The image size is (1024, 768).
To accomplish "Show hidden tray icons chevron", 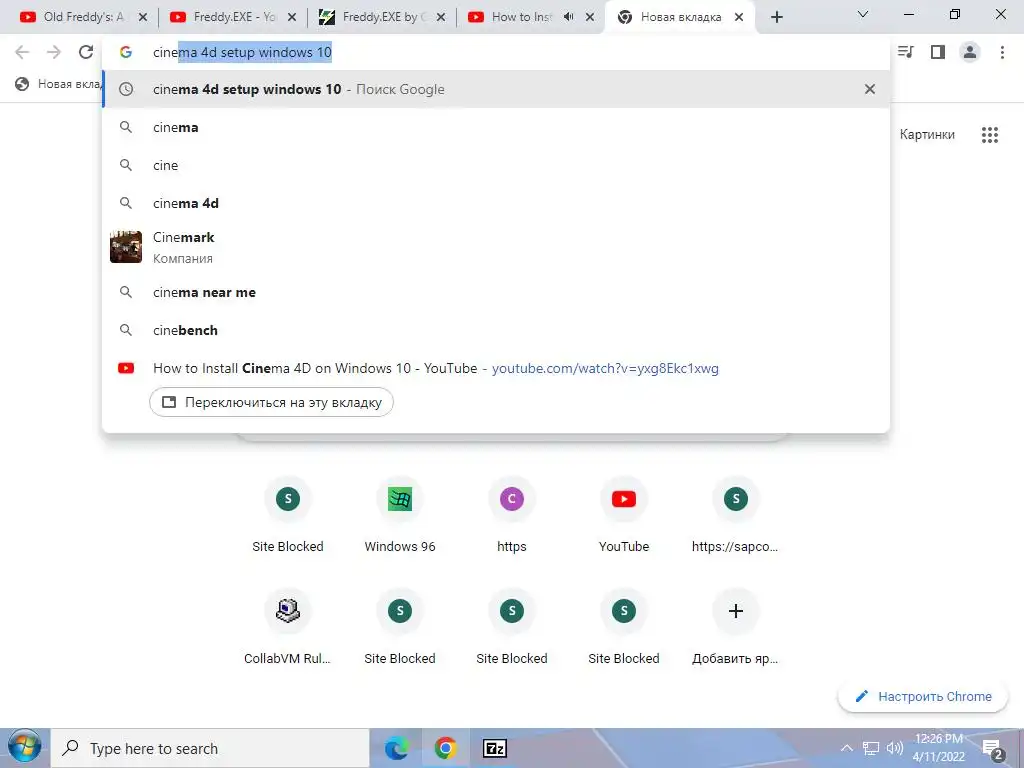I will 846,748.
